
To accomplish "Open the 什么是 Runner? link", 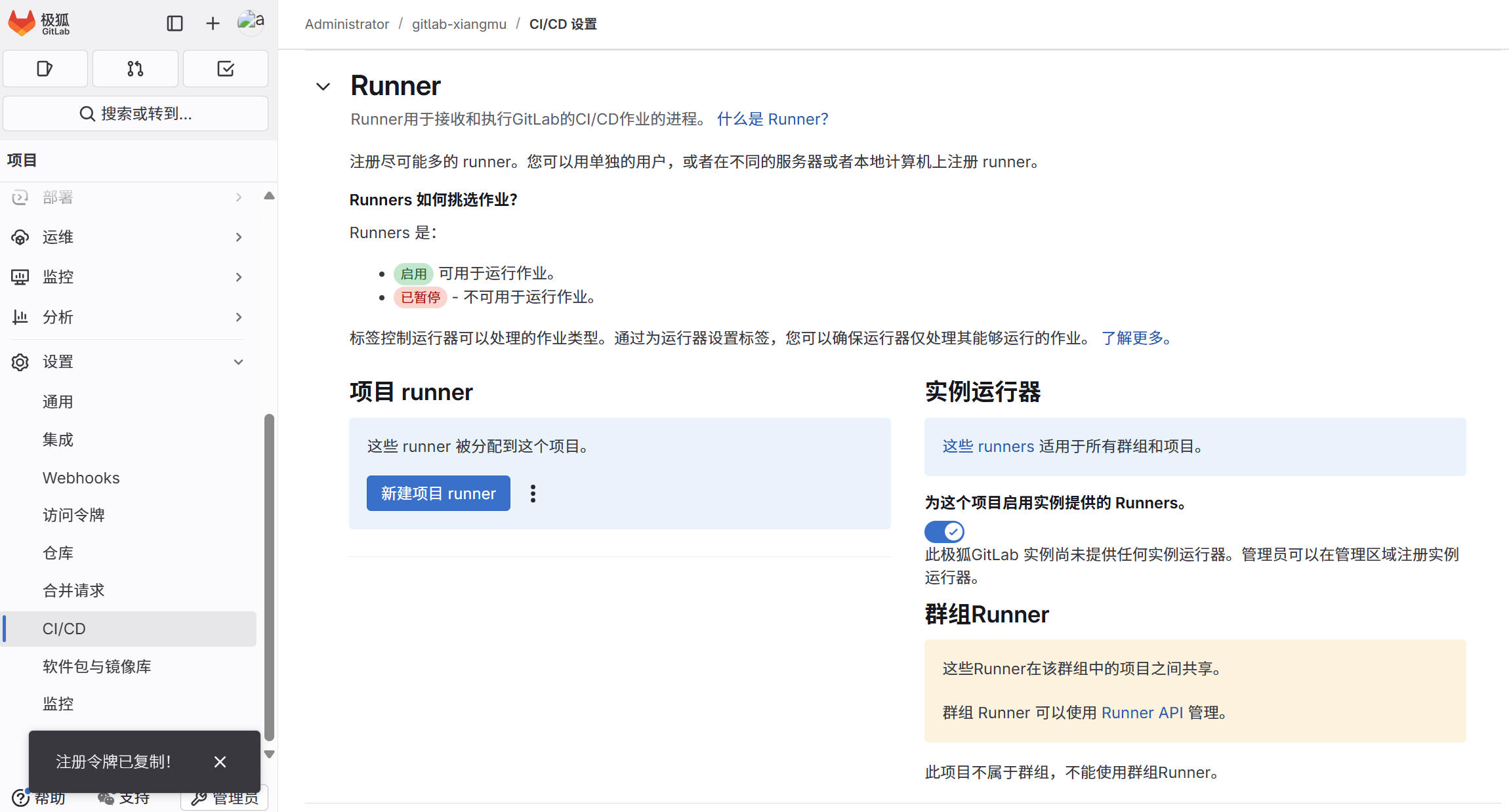I will point(772,119).
